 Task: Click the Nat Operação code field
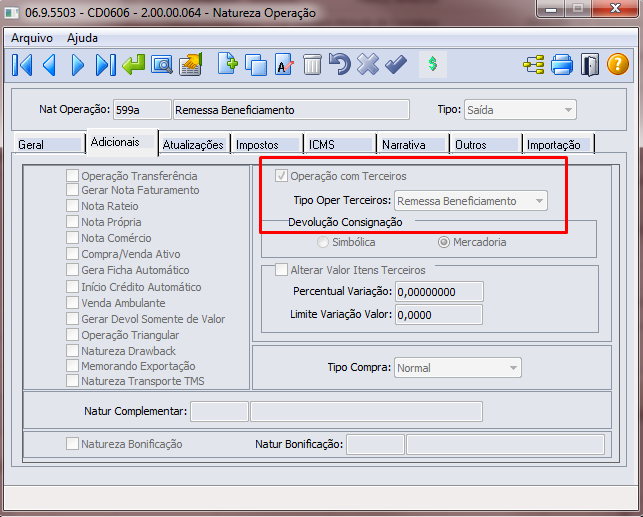pos(142,110)
